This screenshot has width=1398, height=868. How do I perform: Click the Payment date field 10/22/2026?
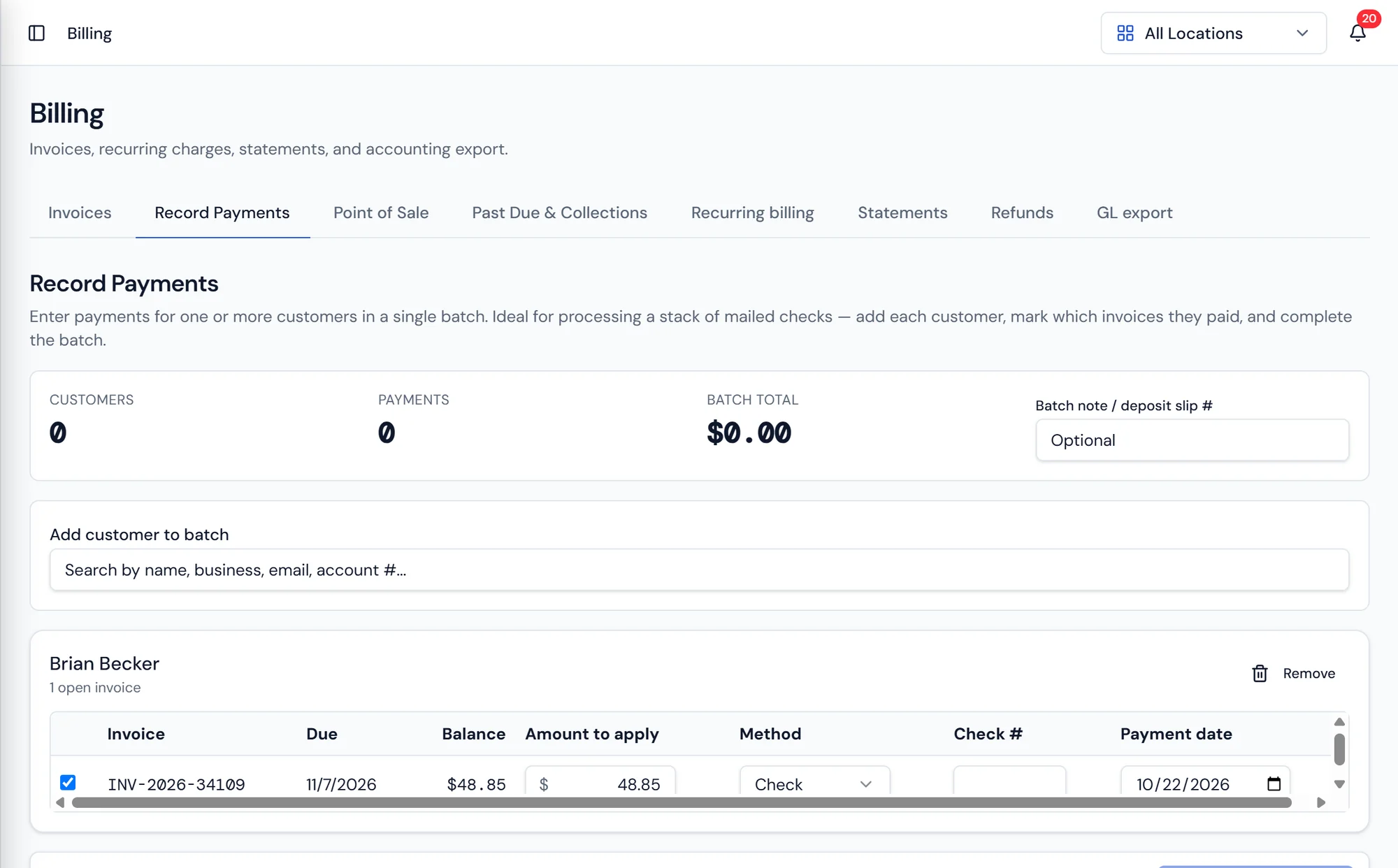1205,782
